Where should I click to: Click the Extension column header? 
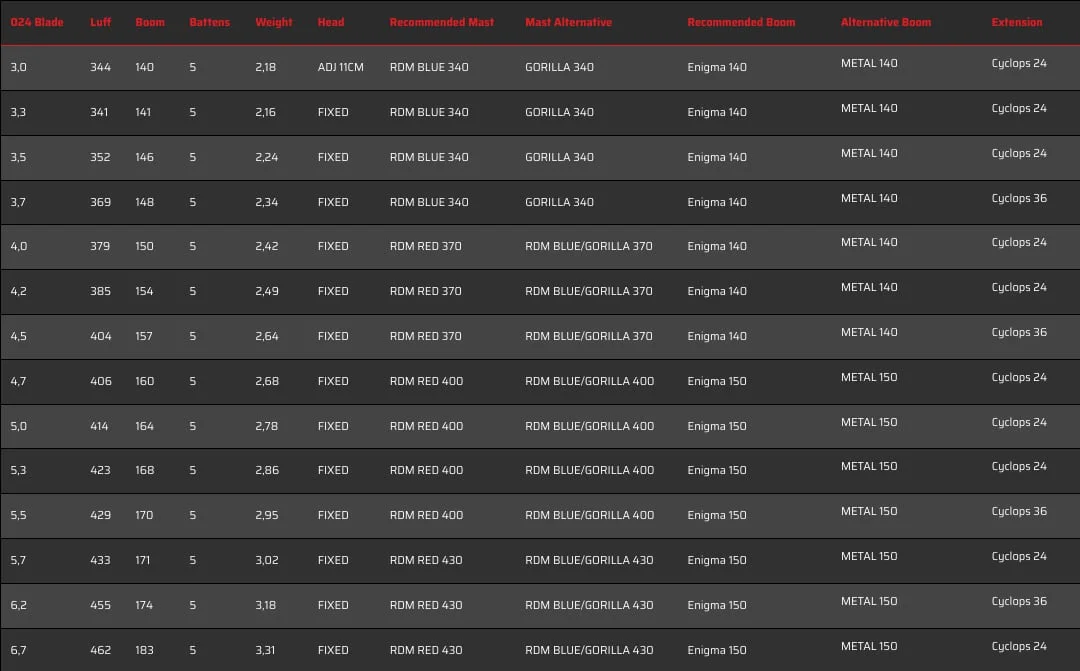[1017, 22]
